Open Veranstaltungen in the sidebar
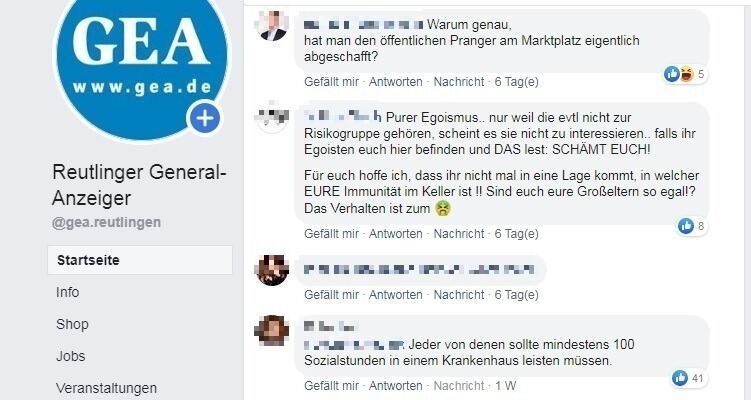Viewport: 751px width, 400px height. [x=106, y=388]
